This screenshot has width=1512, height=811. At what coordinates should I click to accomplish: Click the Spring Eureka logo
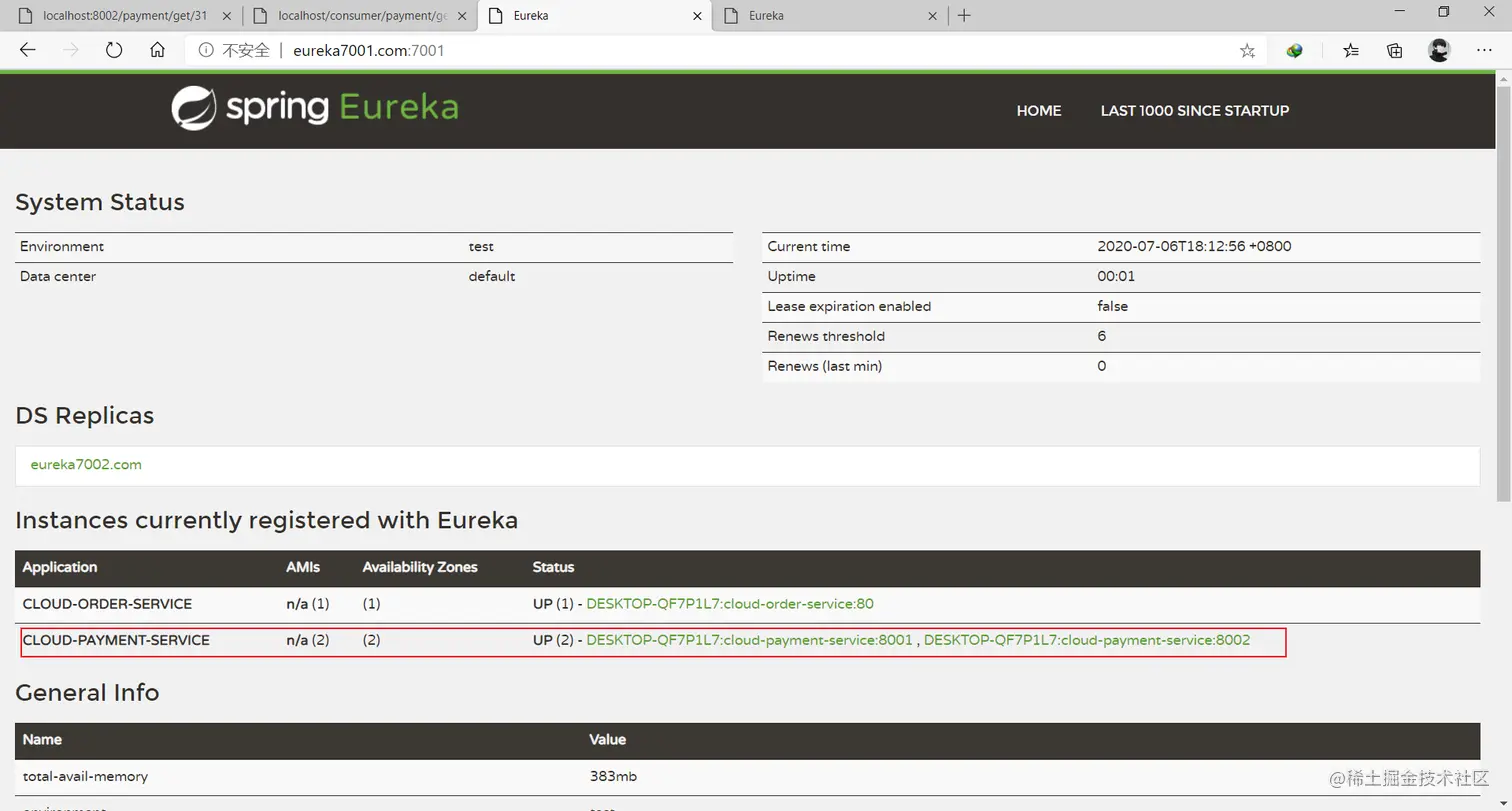(x=315, y=108)
